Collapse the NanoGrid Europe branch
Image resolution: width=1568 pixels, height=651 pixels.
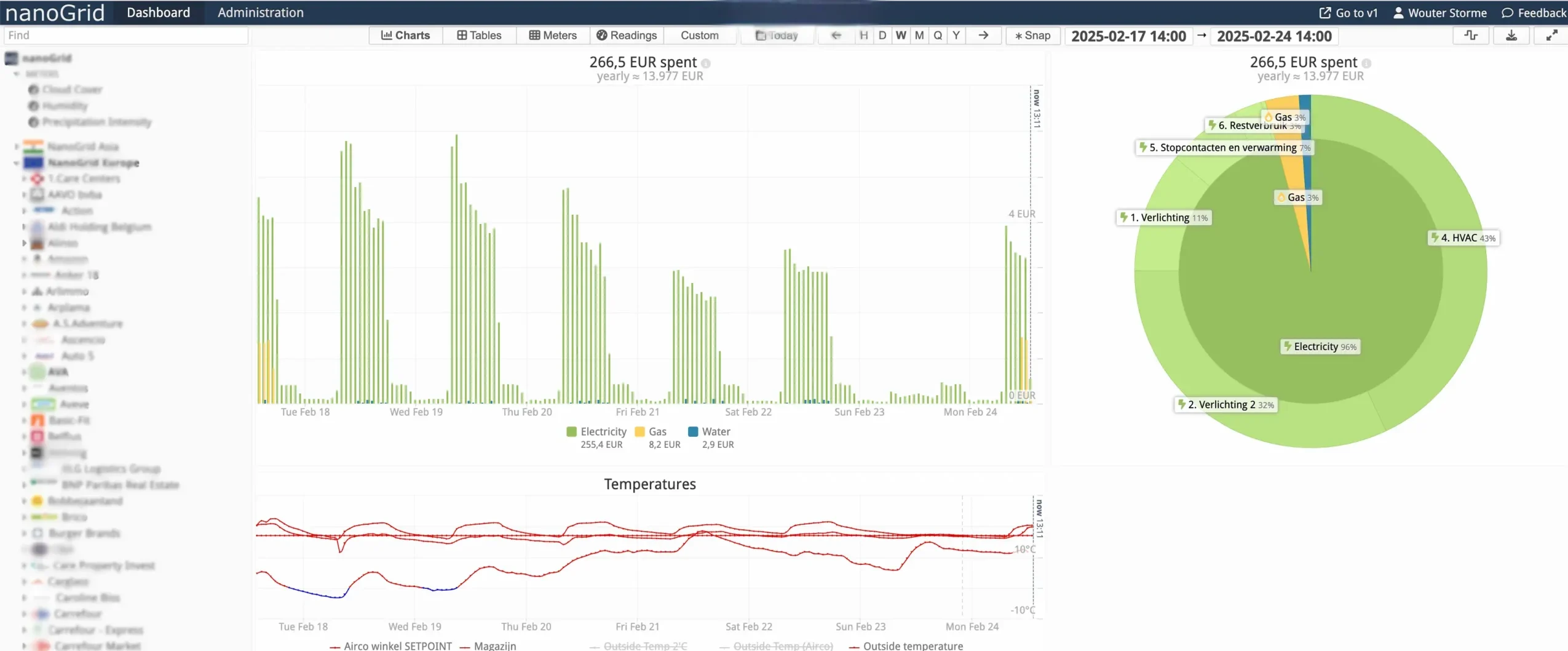pos(17,162)
